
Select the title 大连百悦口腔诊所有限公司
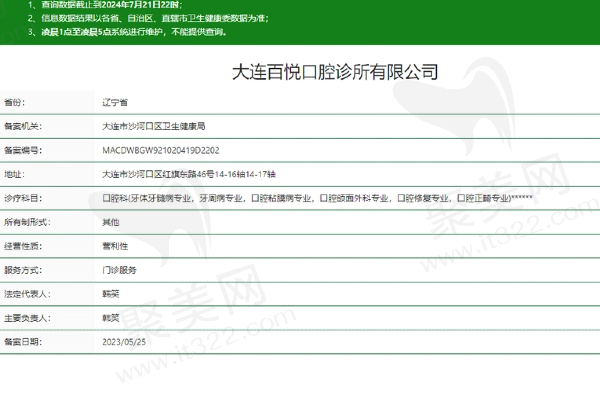point(335,72)
